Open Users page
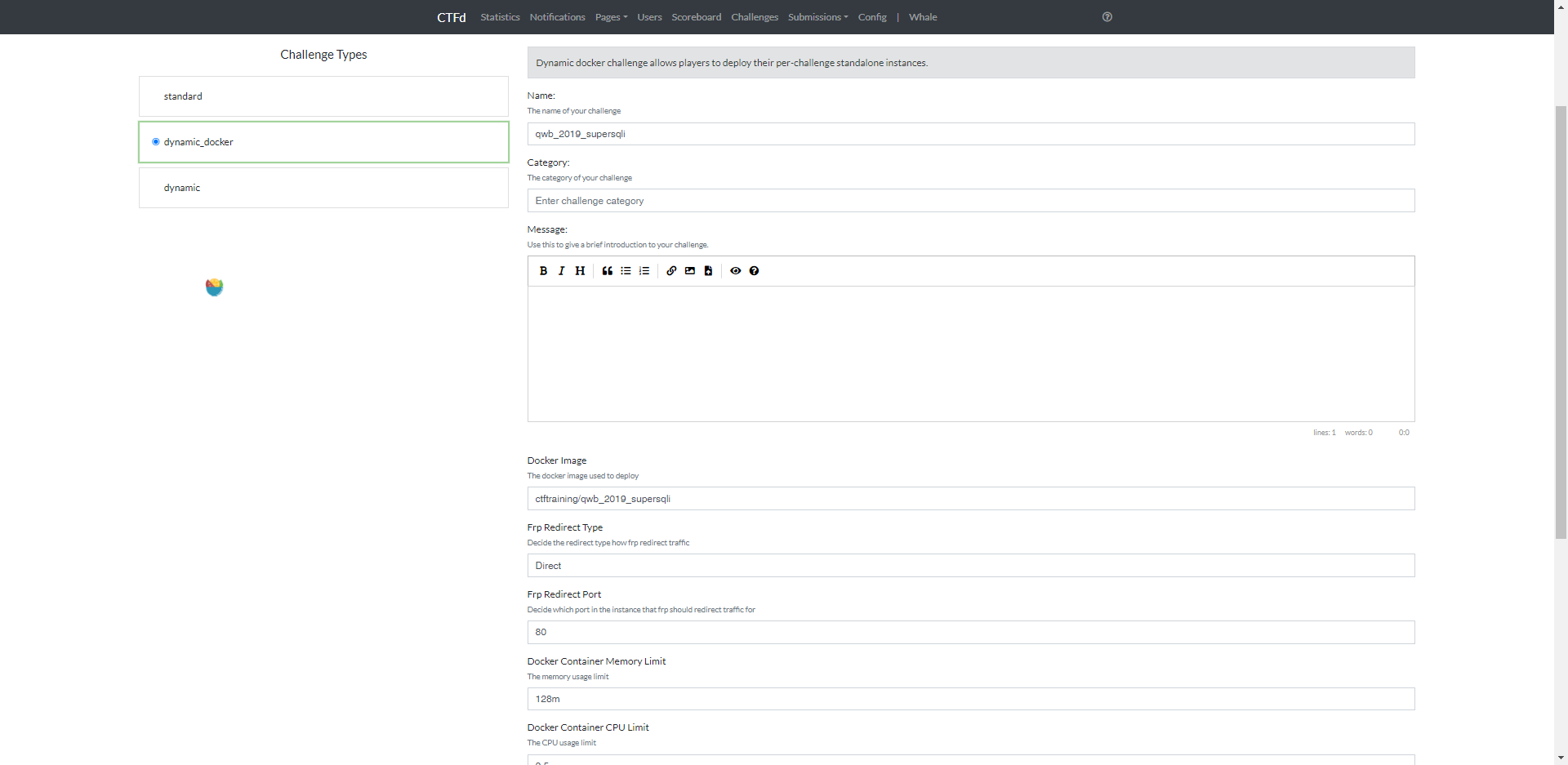This screenshot has width=1568, height=765. 649,17
